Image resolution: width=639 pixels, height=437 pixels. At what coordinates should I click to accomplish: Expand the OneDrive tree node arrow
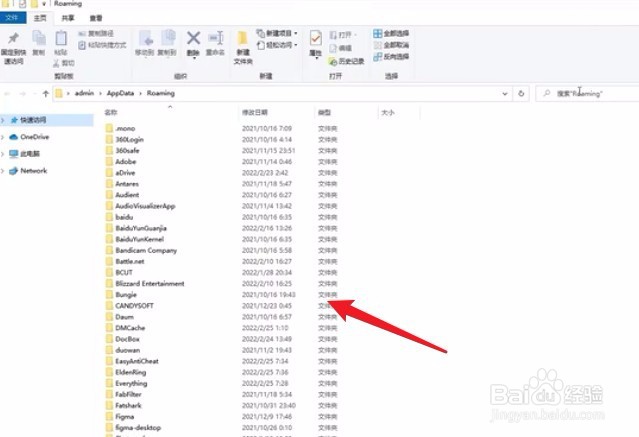click(3, 137)
